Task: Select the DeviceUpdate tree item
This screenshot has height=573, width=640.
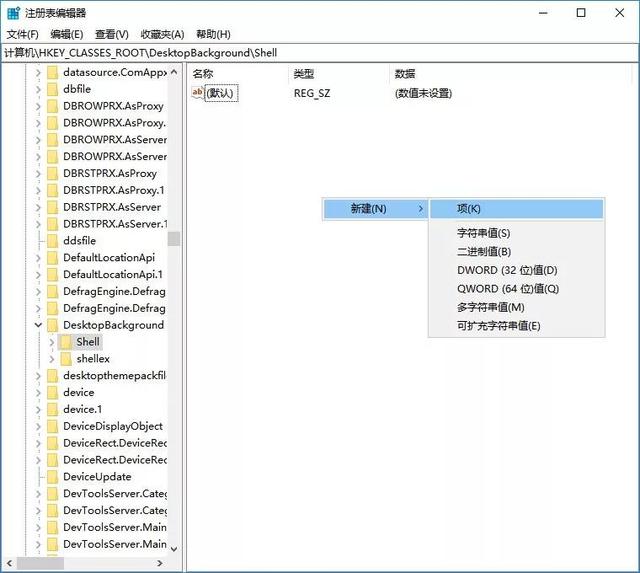Action: [97, 477]
